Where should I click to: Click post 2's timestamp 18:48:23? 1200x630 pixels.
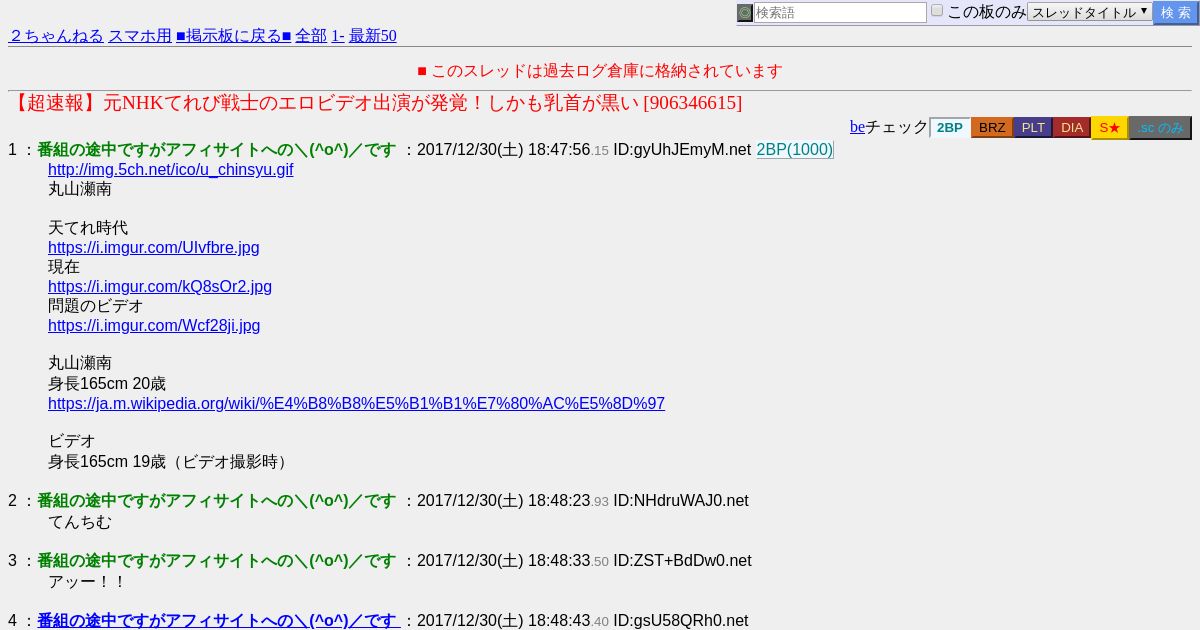click(559, 501)
